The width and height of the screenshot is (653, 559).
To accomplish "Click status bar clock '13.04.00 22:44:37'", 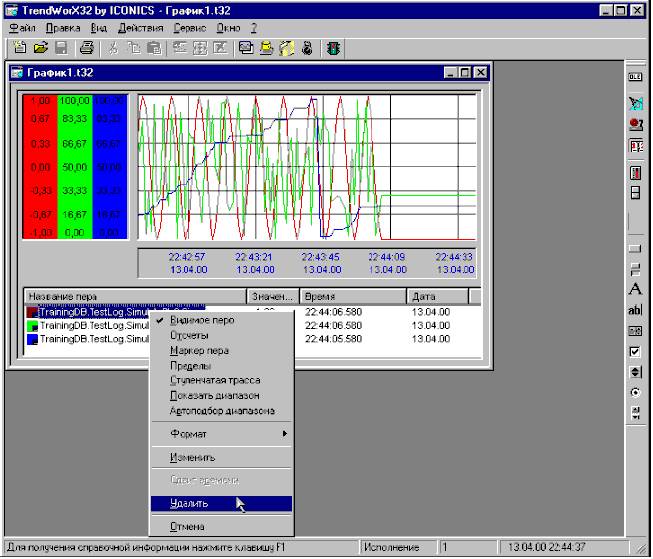I will 546,547.
